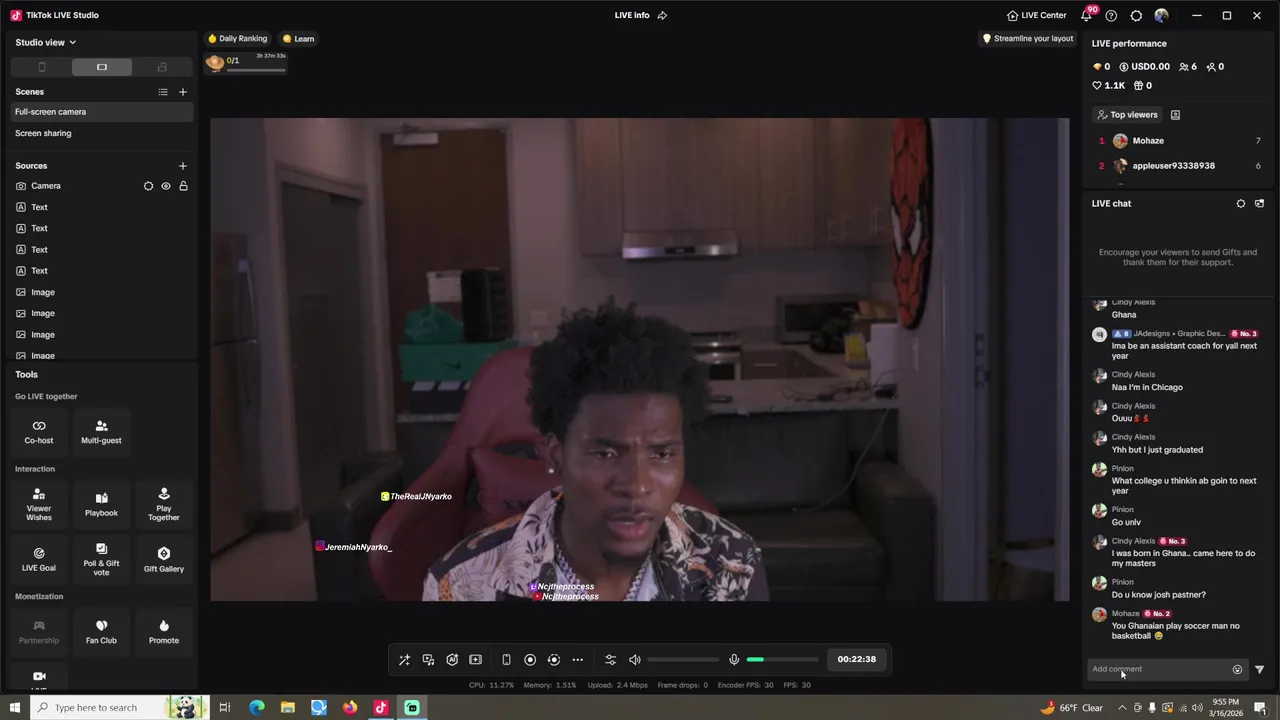Add a new source with plus icon
Screen dimensions: 1280x720
click(x=182, y=166)
